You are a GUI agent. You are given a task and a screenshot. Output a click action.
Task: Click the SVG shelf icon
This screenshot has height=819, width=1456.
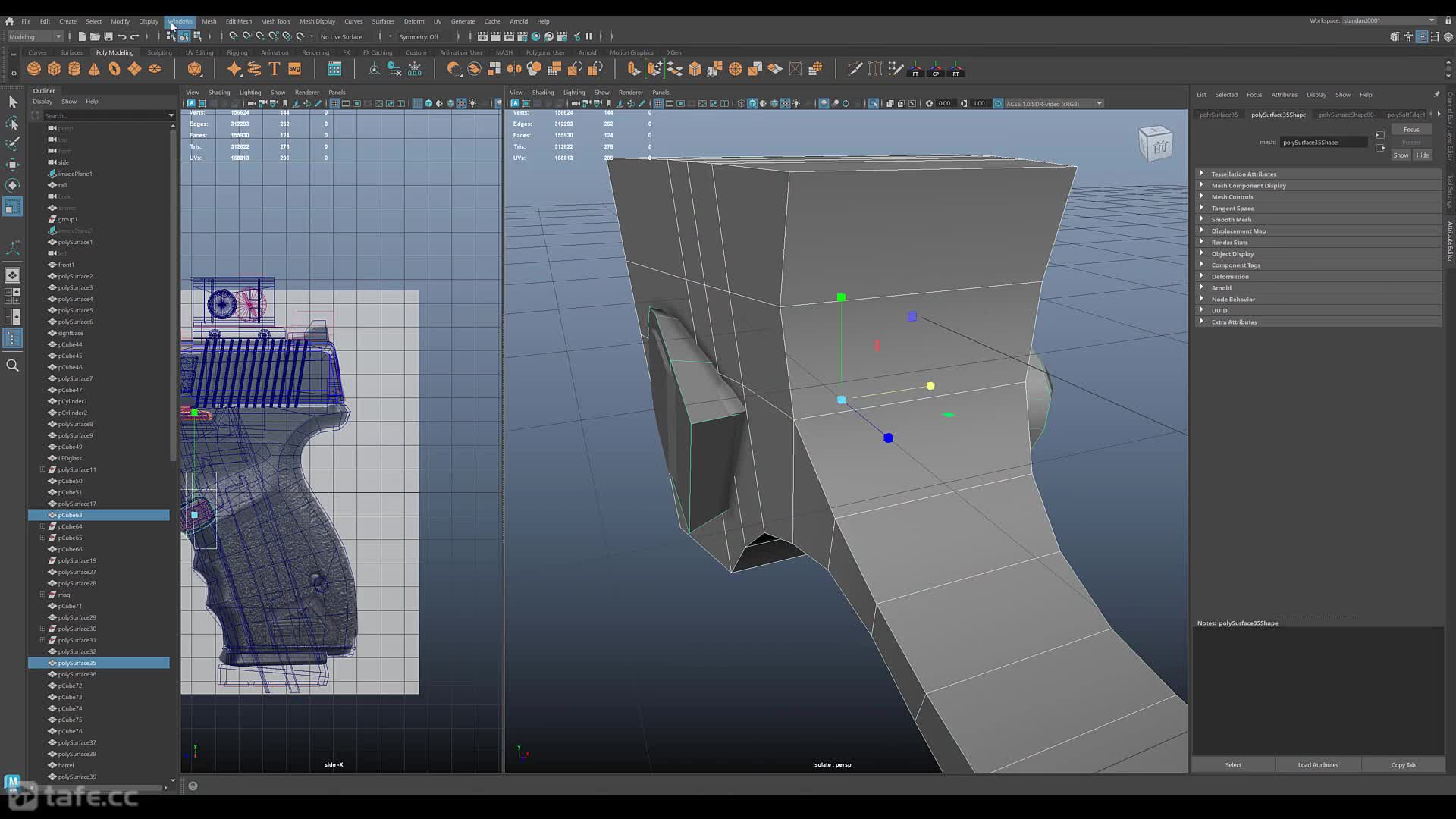point(295,69)
